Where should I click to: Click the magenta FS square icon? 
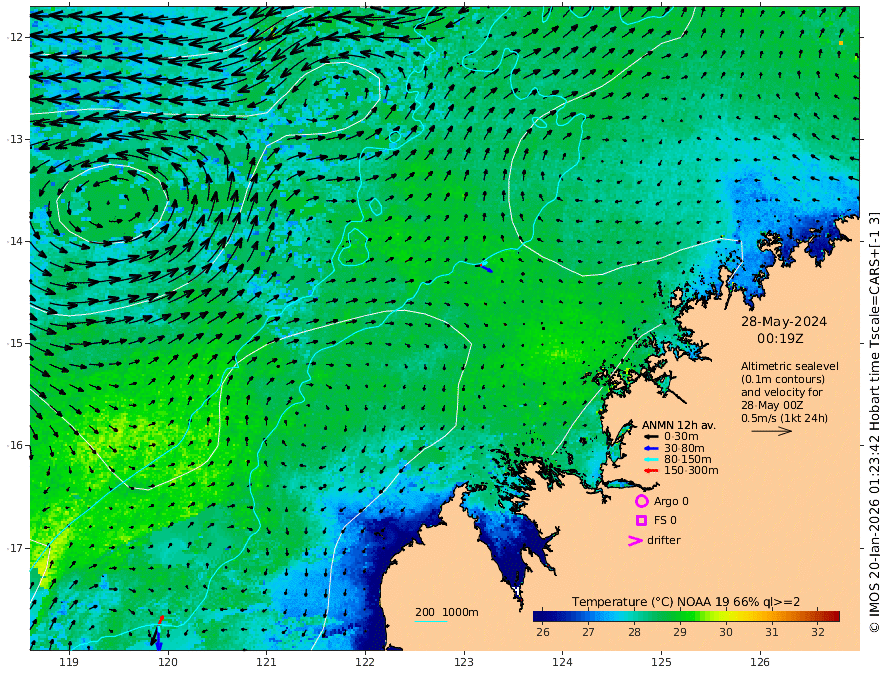tap(641, 521)
